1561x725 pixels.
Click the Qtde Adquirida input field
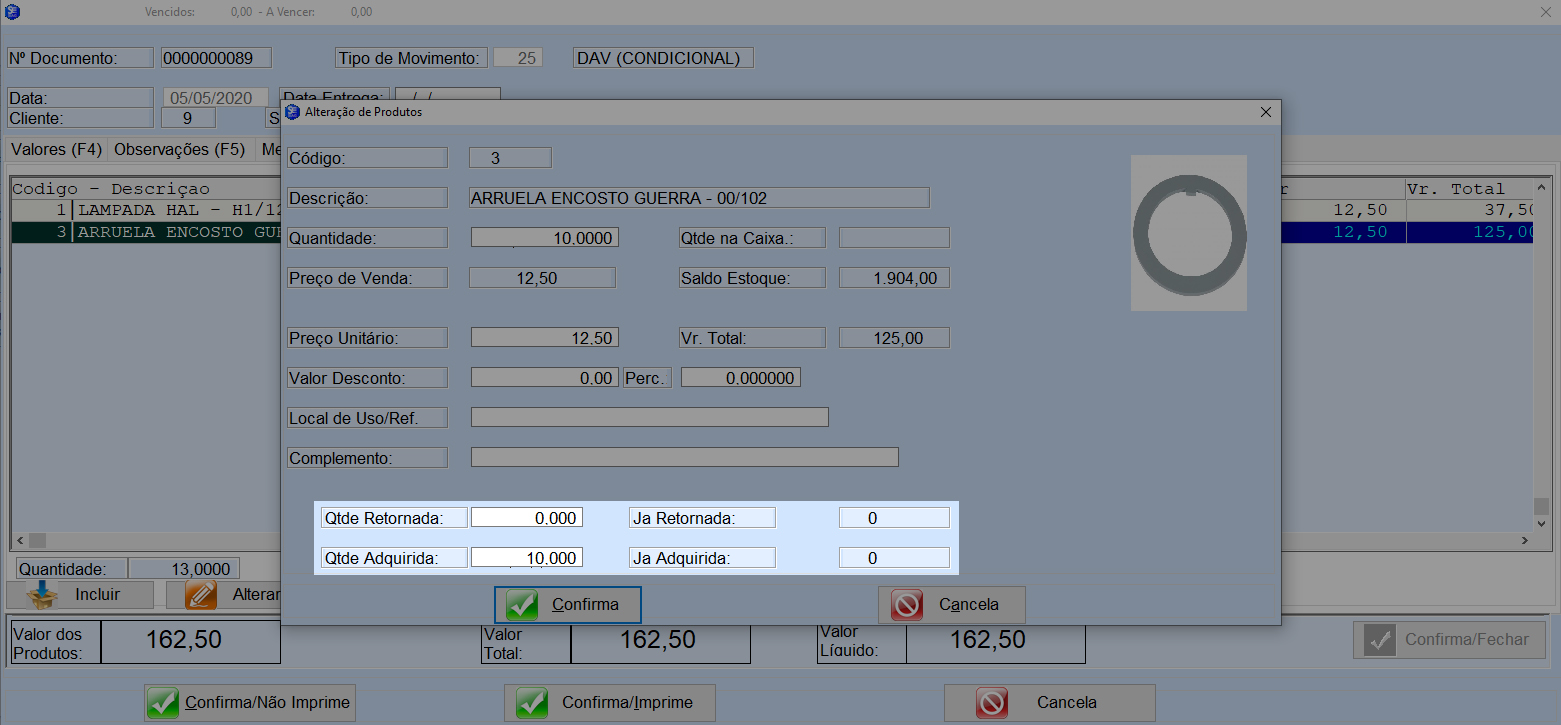526,558
